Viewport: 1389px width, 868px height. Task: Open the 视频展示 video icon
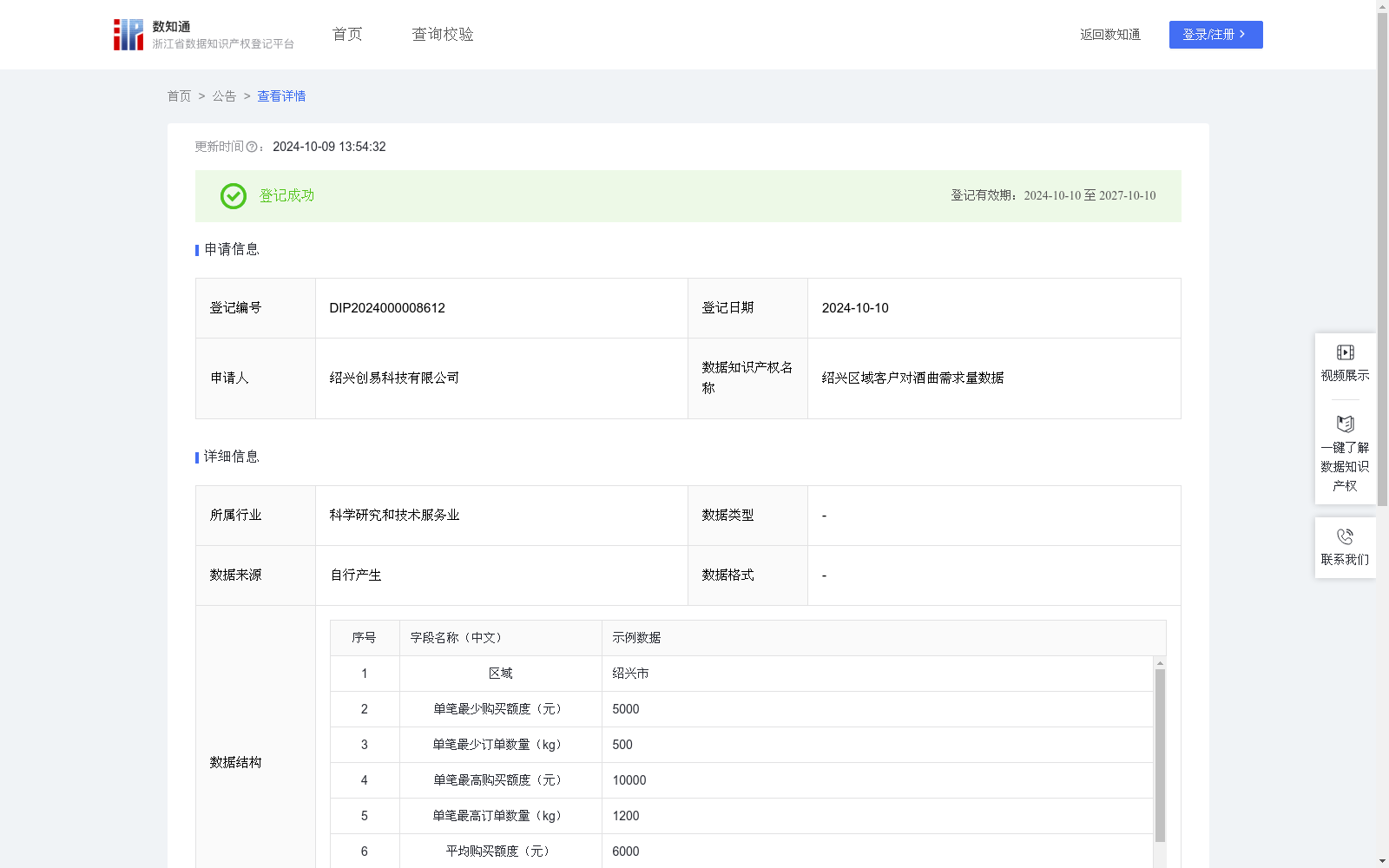tap(1345, 352)
